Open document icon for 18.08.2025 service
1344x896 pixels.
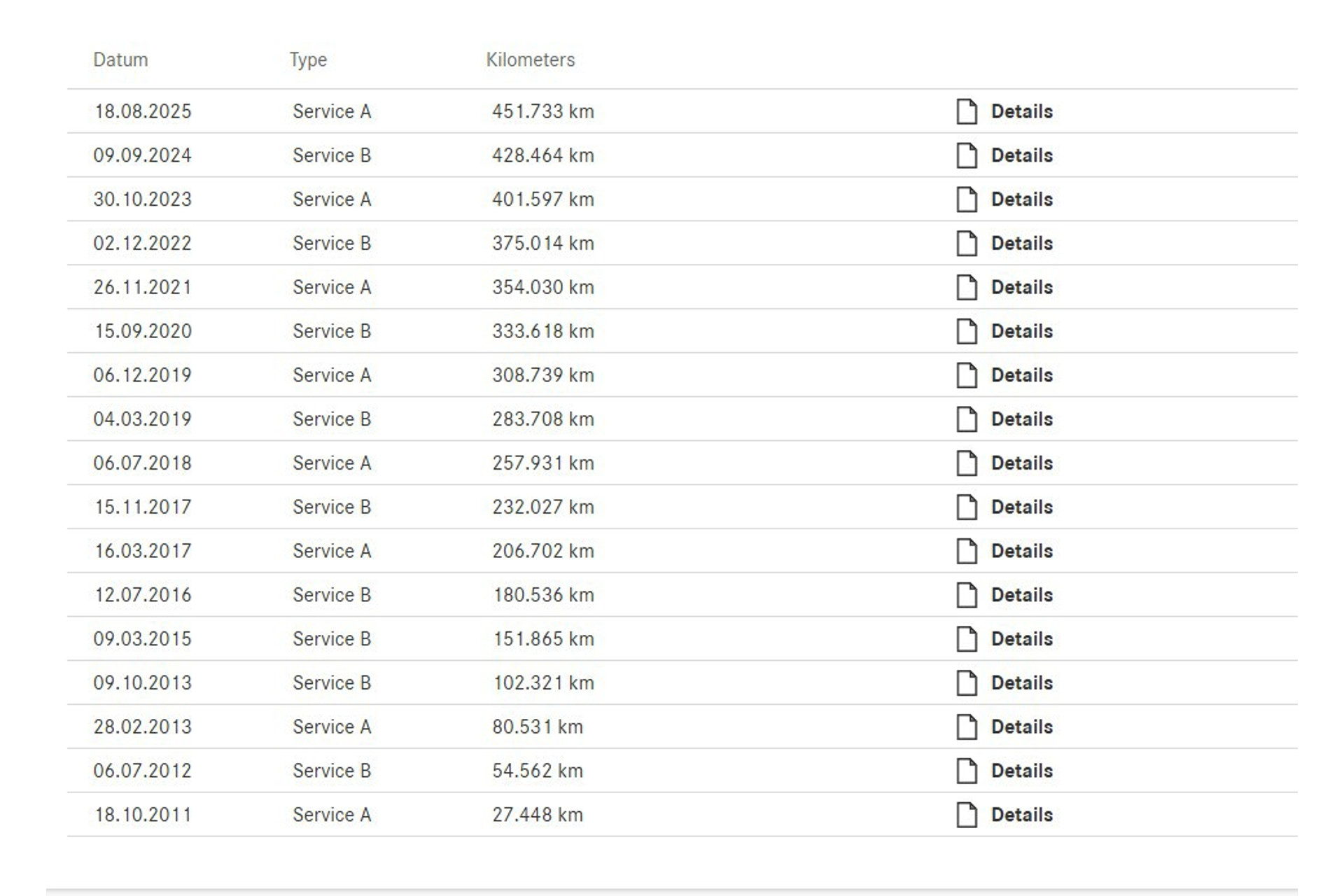coord(967,111)
